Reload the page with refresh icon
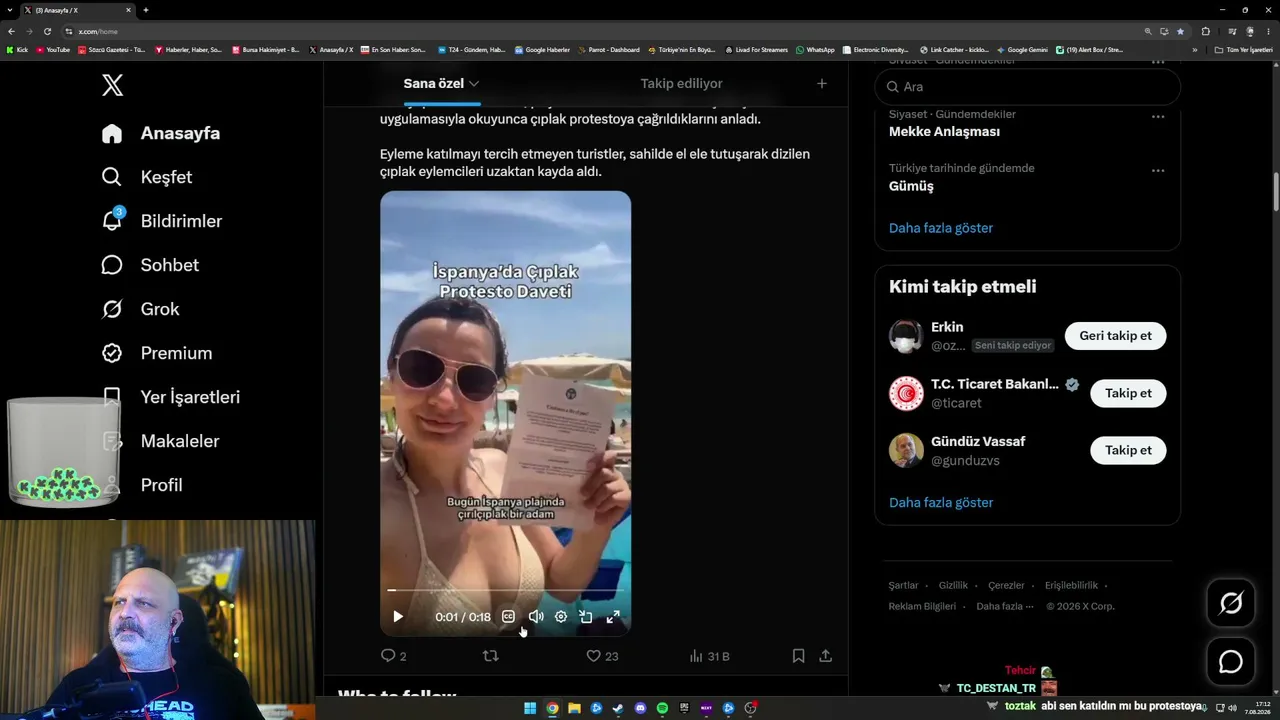Screen dimensions: 1280x720 coord(47,31)
